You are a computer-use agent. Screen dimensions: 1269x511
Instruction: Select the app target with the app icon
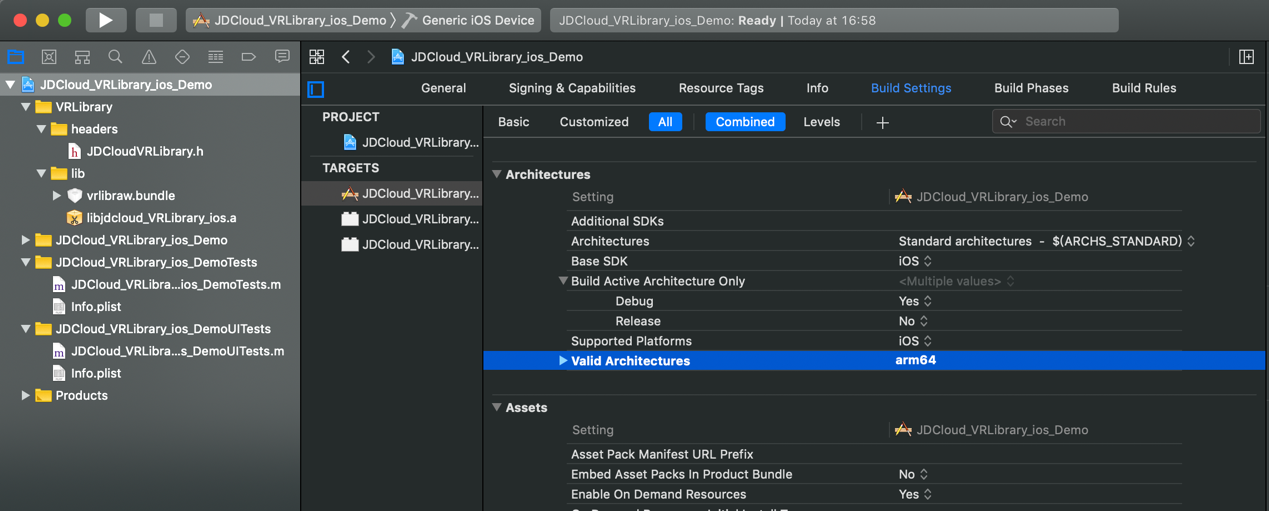pos(410,193)
